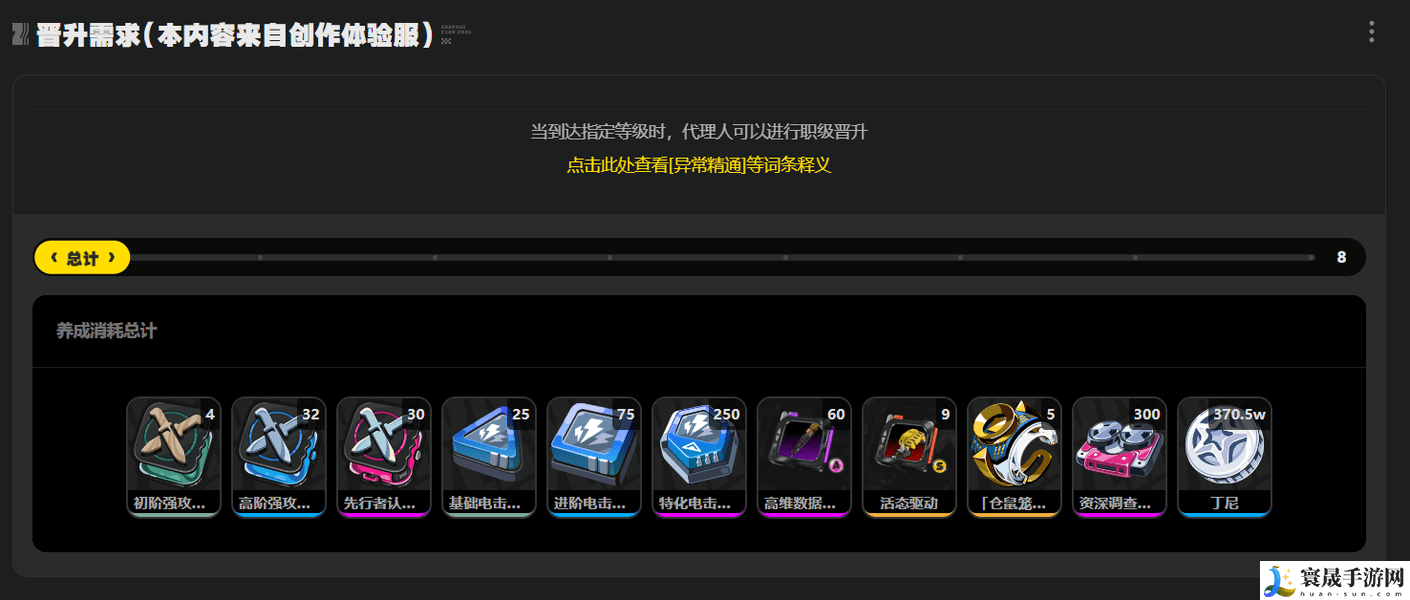Select the yellow 总计 slider handle
Image resolution: width=1410 pixels, height=600 pixels.
pos(82,257)
